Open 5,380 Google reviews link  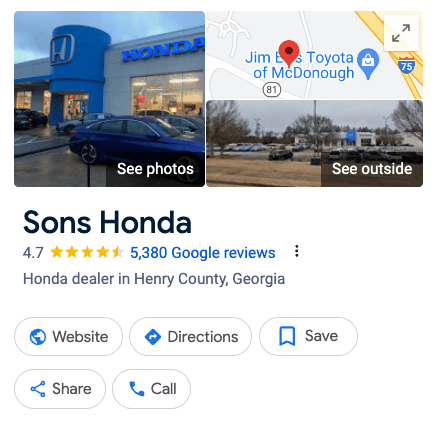pyautogui.click(x=203, y=253)
